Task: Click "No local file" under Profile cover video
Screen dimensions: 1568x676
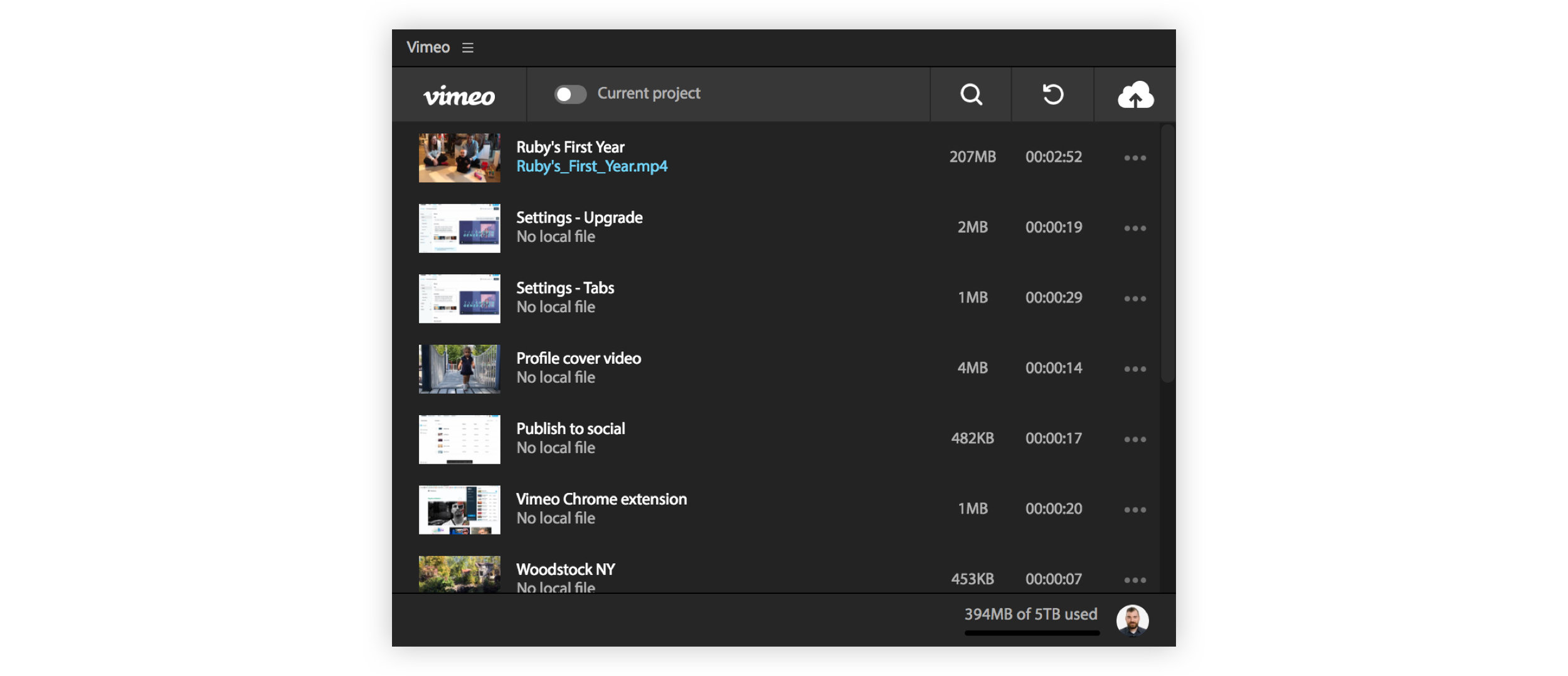Action: click(556, 378)
